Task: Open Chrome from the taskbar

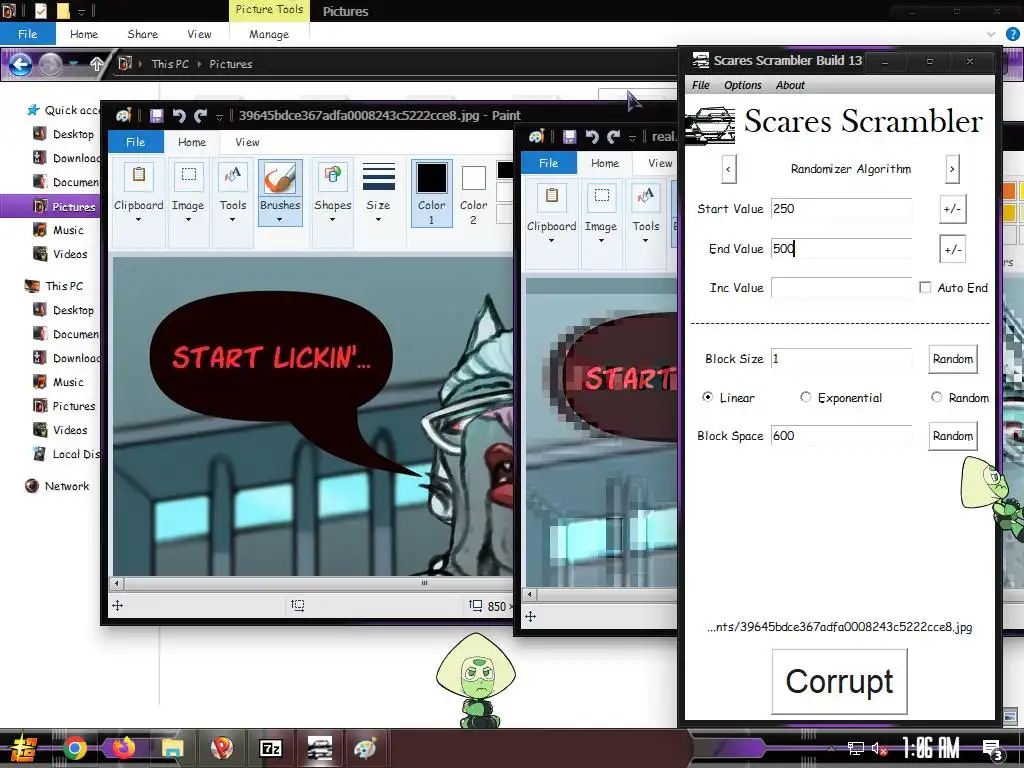Action: (x=75, y=748)
